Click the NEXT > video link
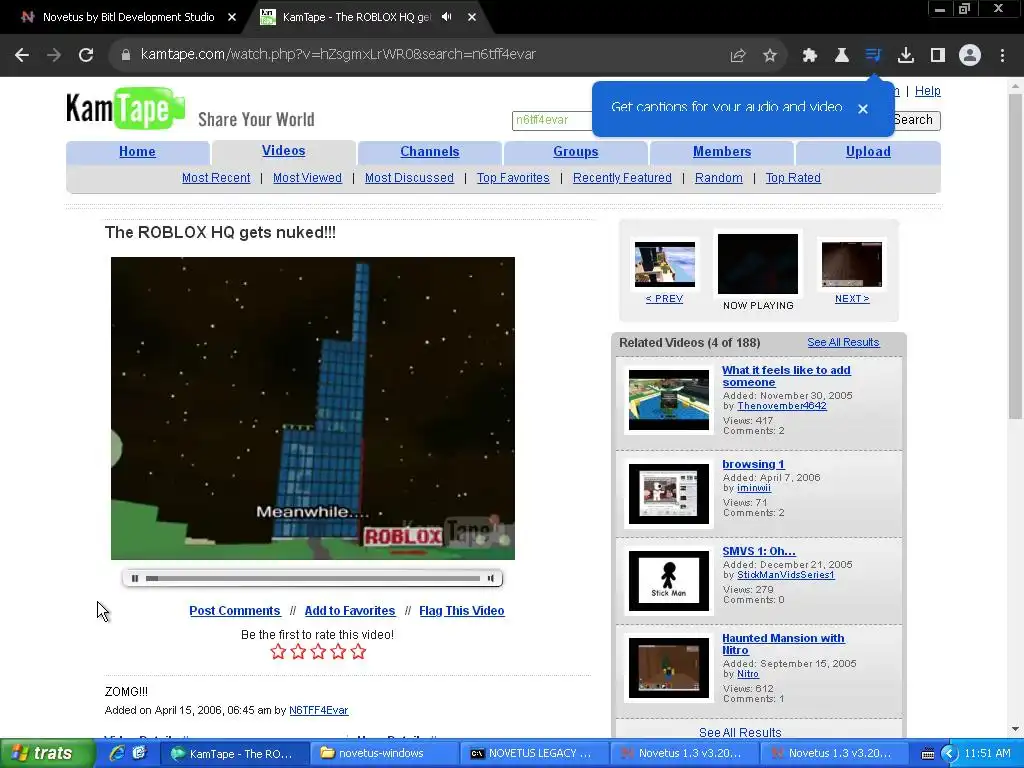This screenshot has height=768, width=1024. 852,298
